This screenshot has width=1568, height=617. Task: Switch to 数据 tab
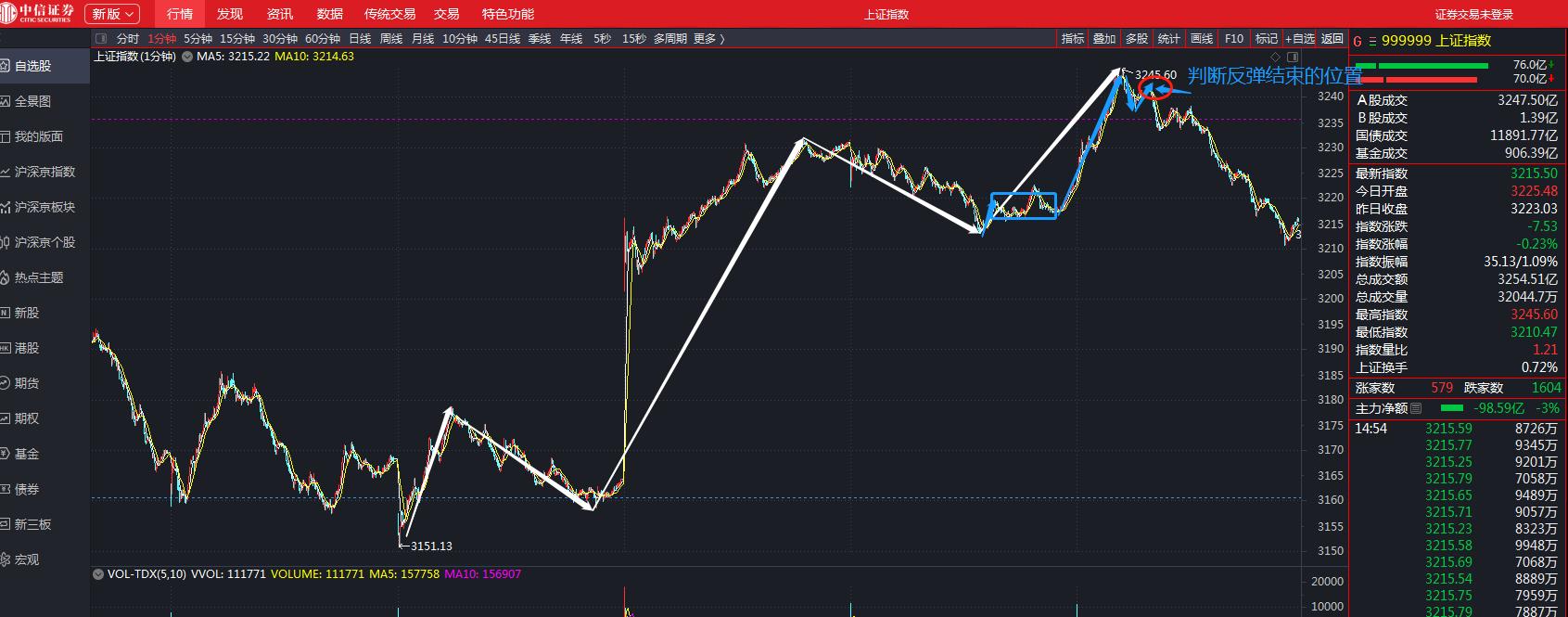pos(330,14)
